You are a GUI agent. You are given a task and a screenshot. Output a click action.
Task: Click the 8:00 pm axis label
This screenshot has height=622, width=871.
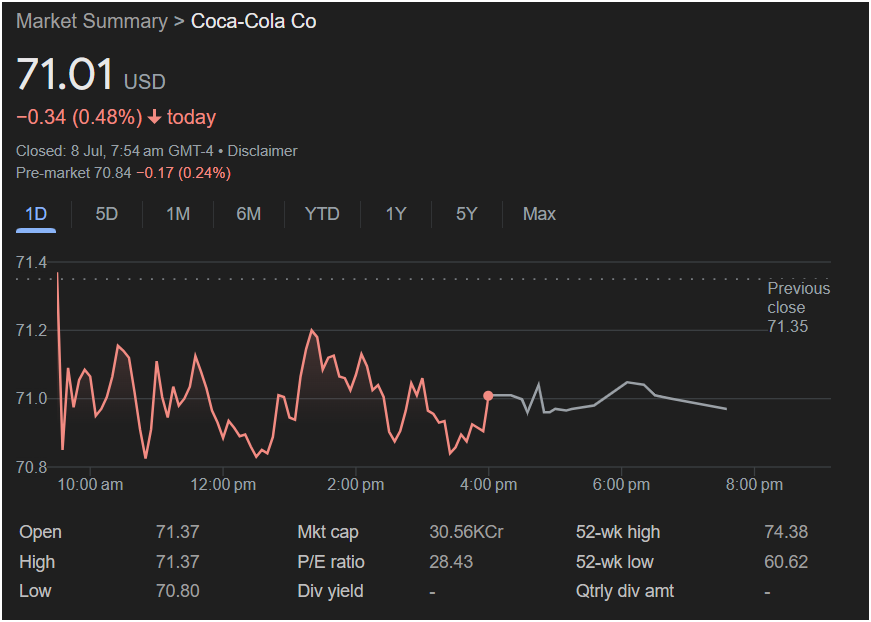click(754, 485)
